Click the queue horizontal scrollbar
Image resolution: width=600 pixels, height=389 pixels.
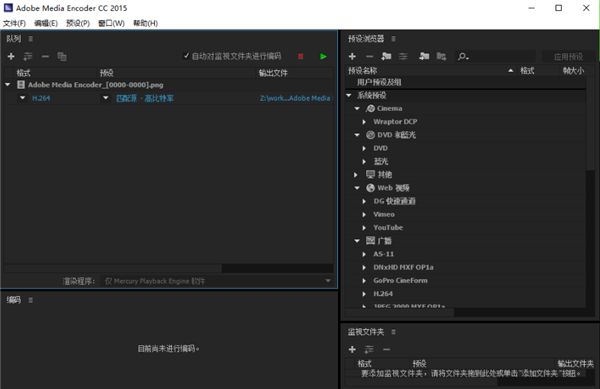(113, 268)
